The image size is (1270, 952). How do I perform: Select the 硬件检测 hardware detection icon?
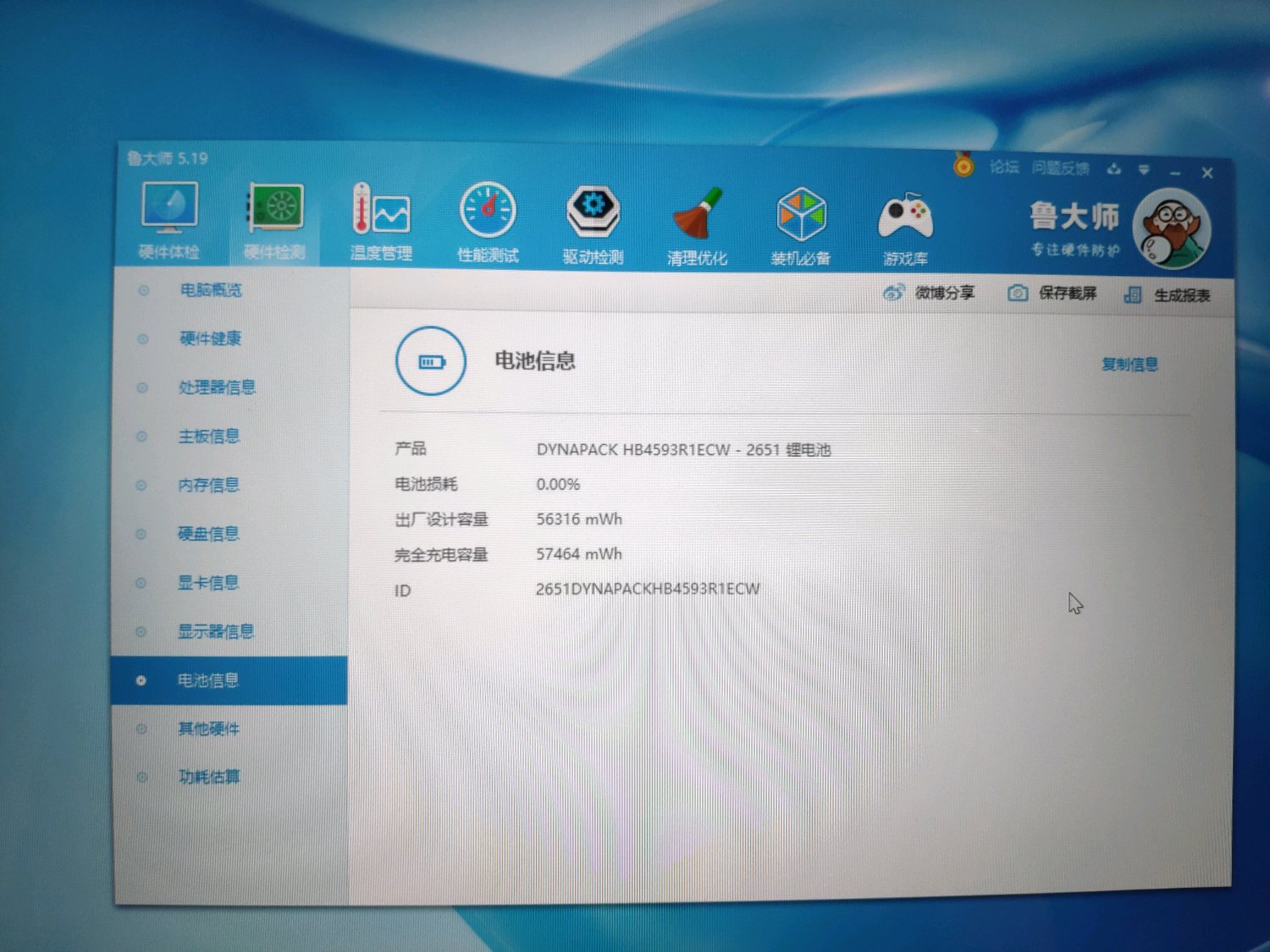(274, 220)
